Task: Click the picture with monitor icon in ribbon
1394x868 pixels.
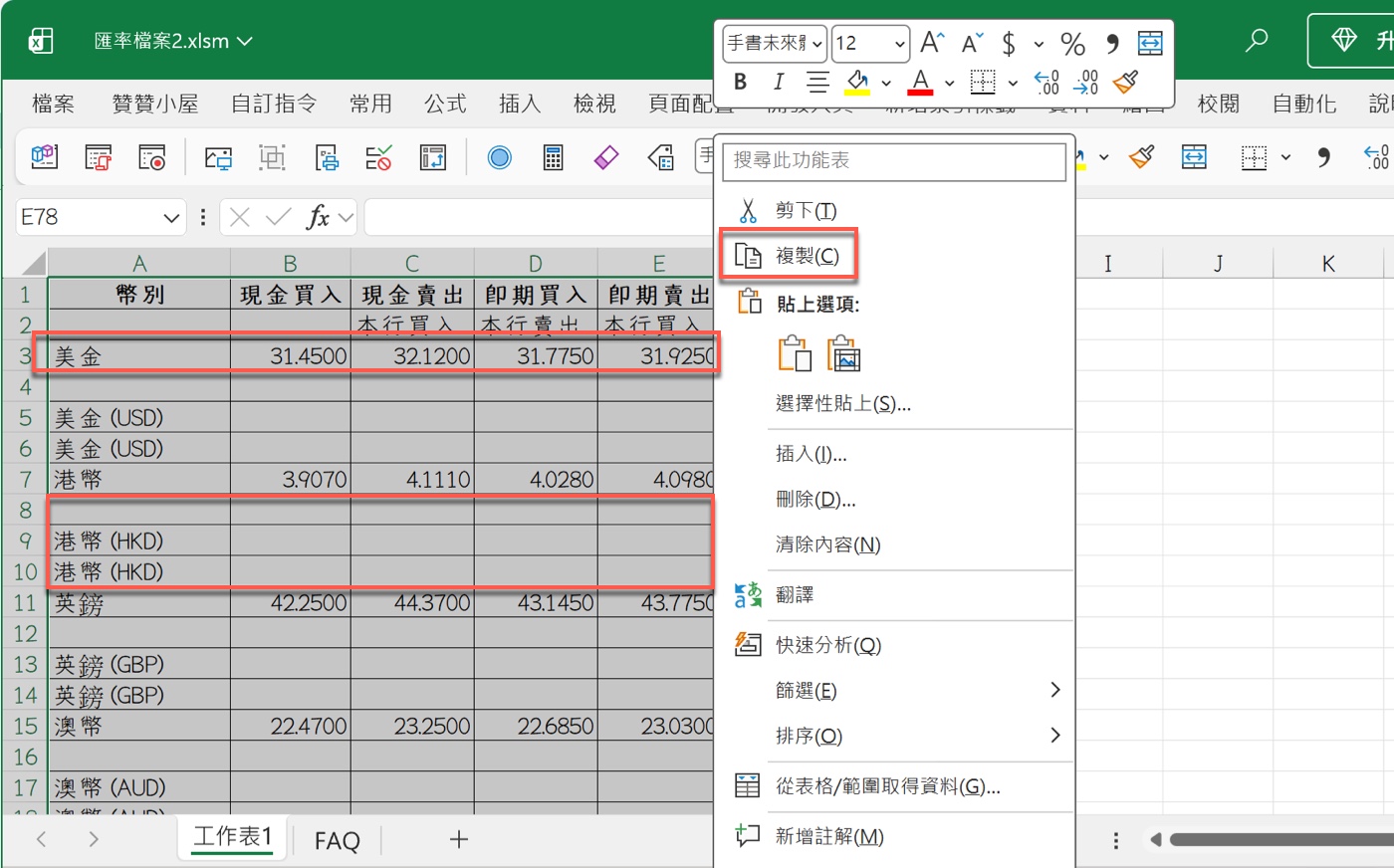Action: (x=218, y=156)
